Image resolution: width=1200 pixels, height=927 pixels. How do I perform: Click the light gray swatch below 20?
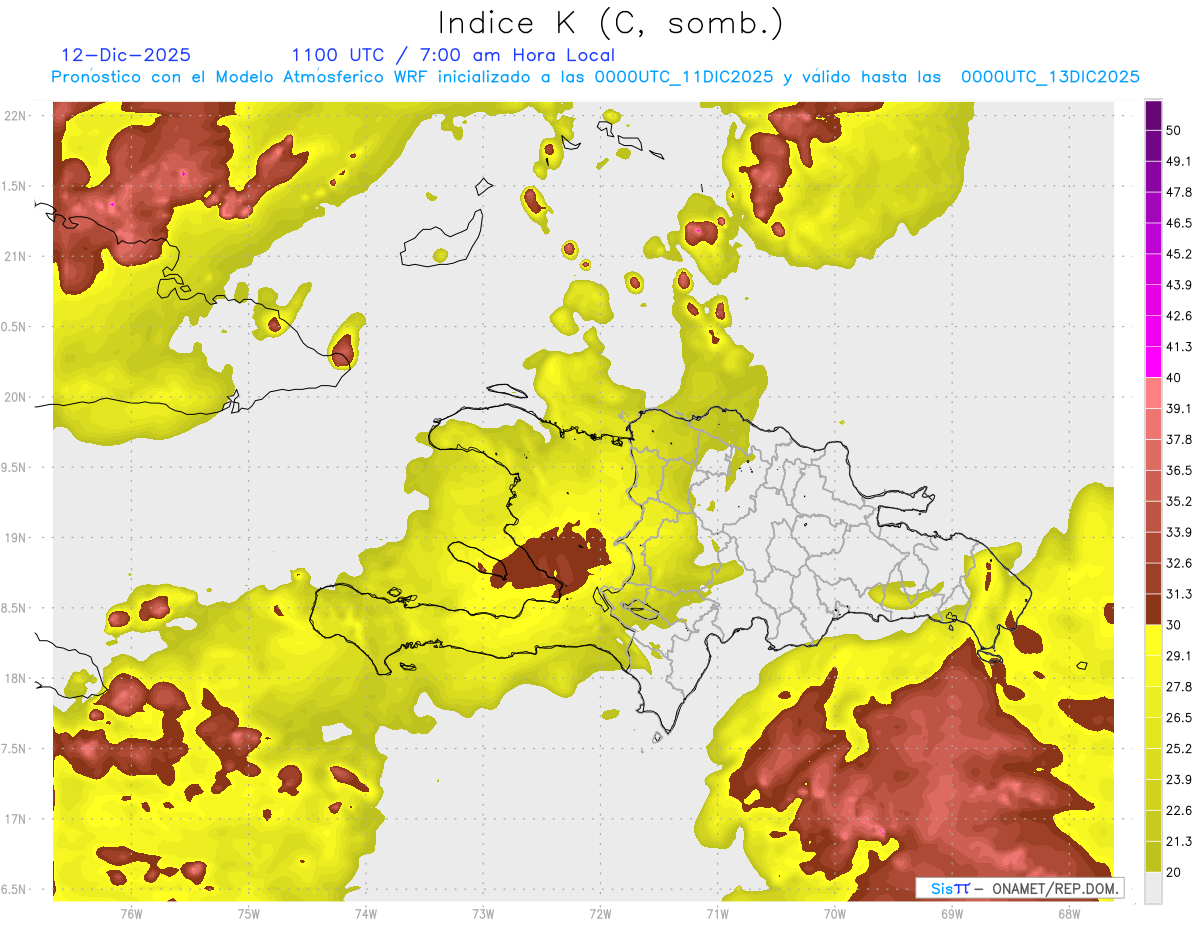(1153, 887)
